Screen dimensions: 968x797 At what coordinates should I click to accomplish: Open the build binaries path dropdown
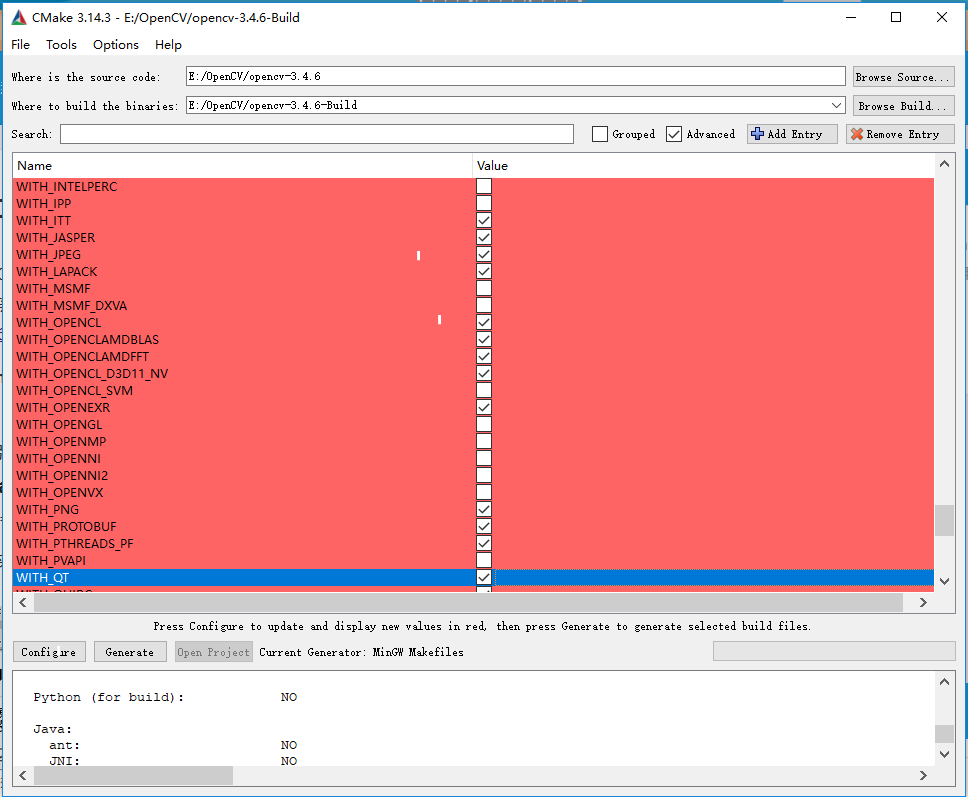click(837, 105)
